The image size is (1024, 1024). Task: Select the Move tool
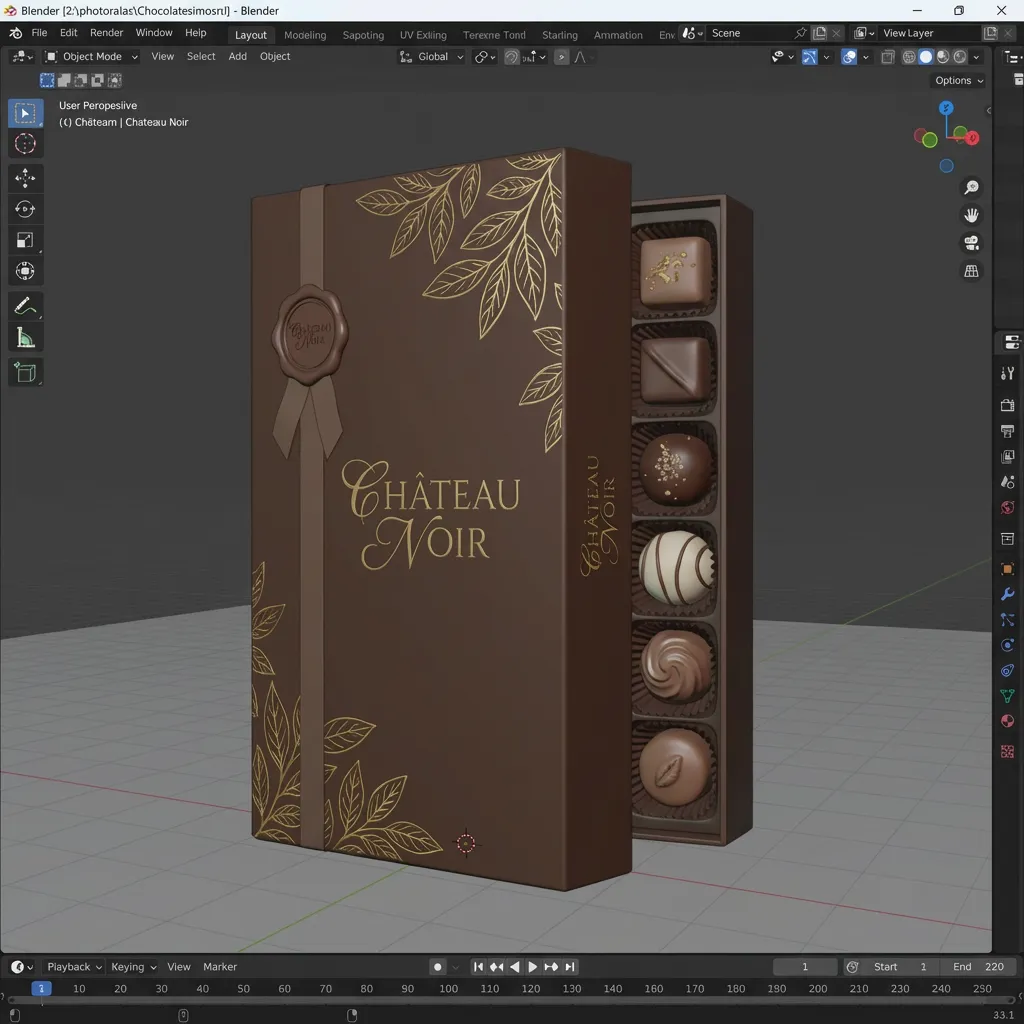tap(26, 178)
